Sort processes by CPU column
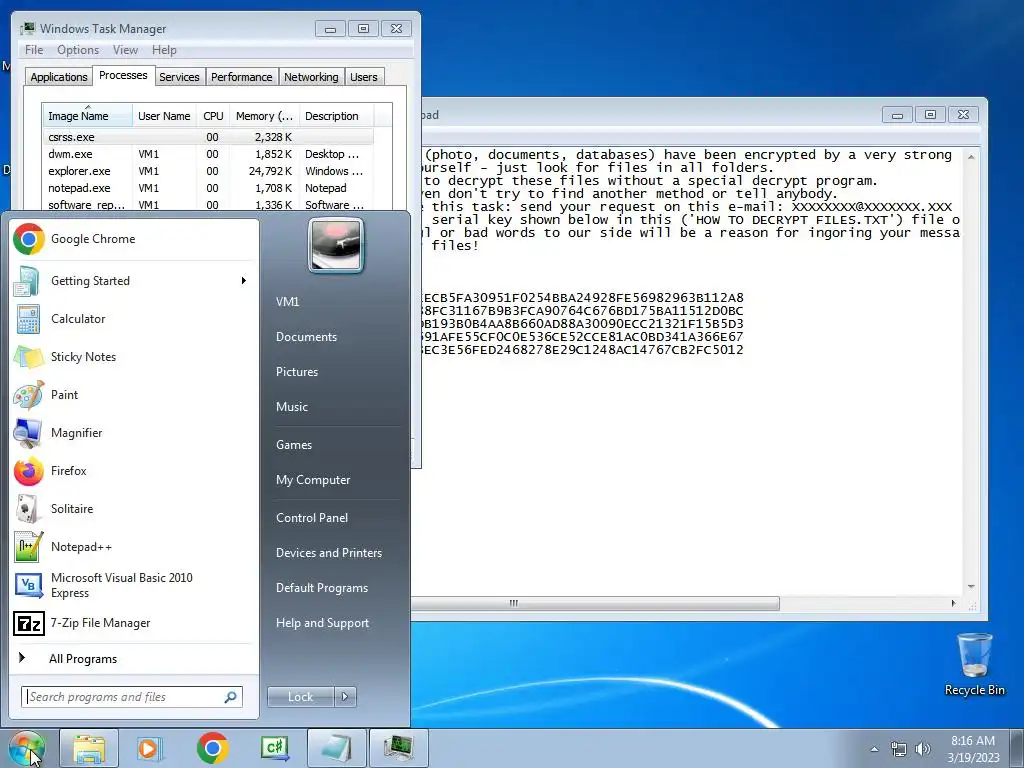Image resolution: width=1024 pixels, height=768 pixels. (213, 116)
